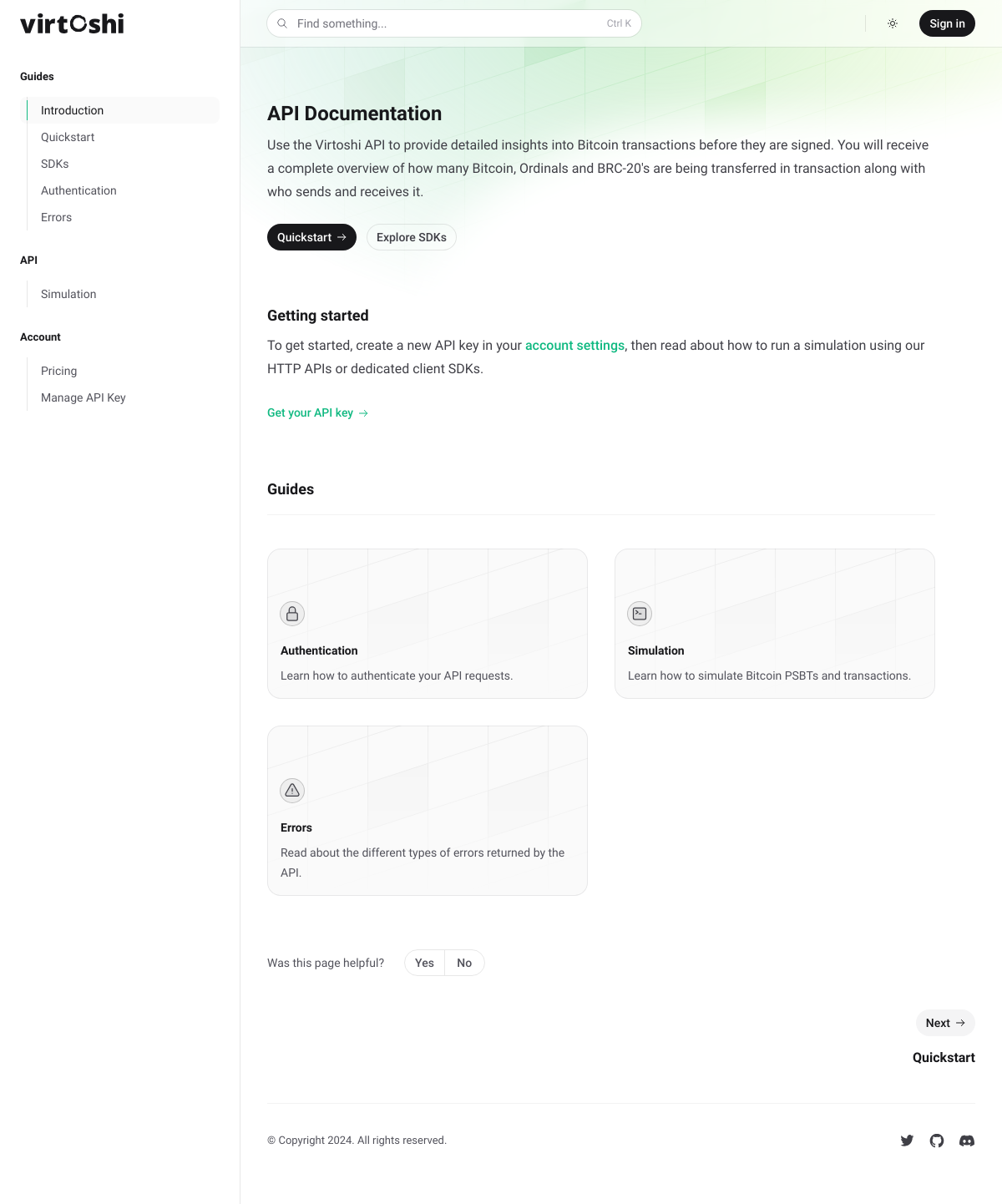Click the Virtoshi logo
The height and width of the screenshot is (1204, 1002).
point(72,23)
